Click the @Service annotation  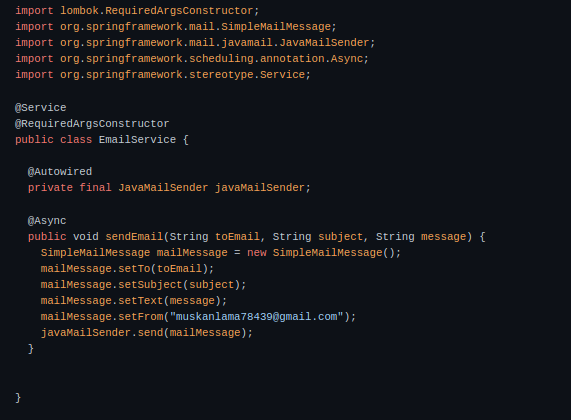pos(40,108)
